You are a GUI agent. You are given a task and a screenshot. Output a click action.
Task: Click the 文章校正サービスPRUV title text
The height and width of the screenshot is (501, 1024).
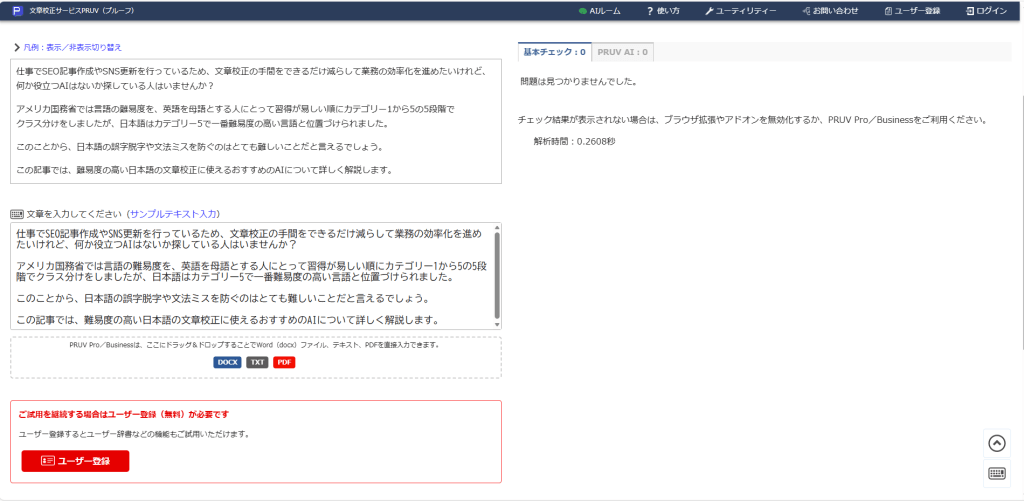pyautogui.click(x=82, y=11)
